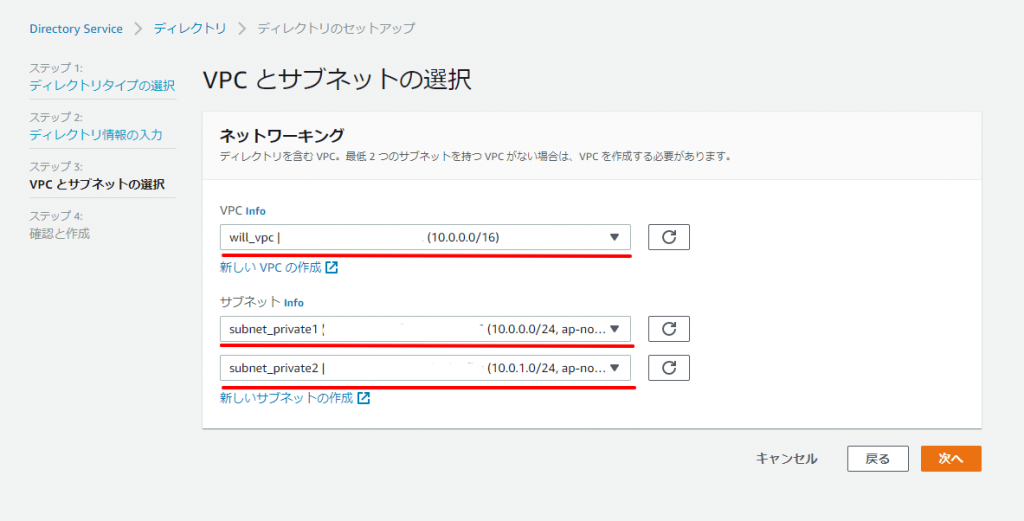This screenshot has width=1024, height=521.
Task: Refresh the subnet_private2 subnet list
Action: (x=669, y=368)
